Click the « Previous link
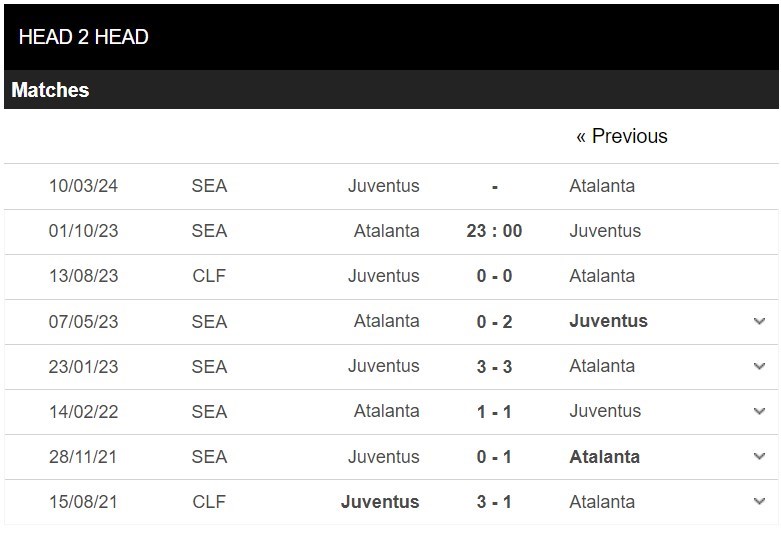781x539 pixels. (621, 136)
